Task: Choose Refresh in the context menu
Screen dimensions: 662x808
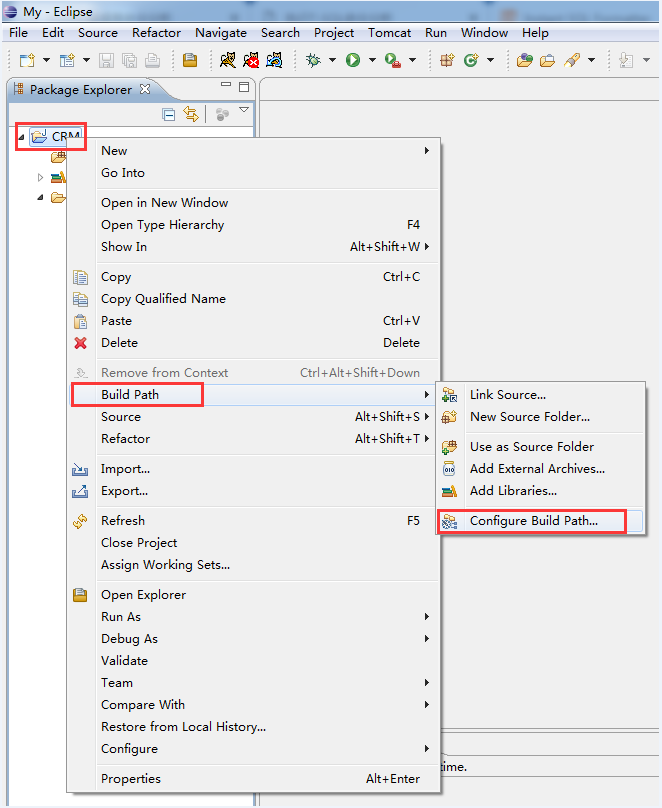Action: (x=254, y=520)
